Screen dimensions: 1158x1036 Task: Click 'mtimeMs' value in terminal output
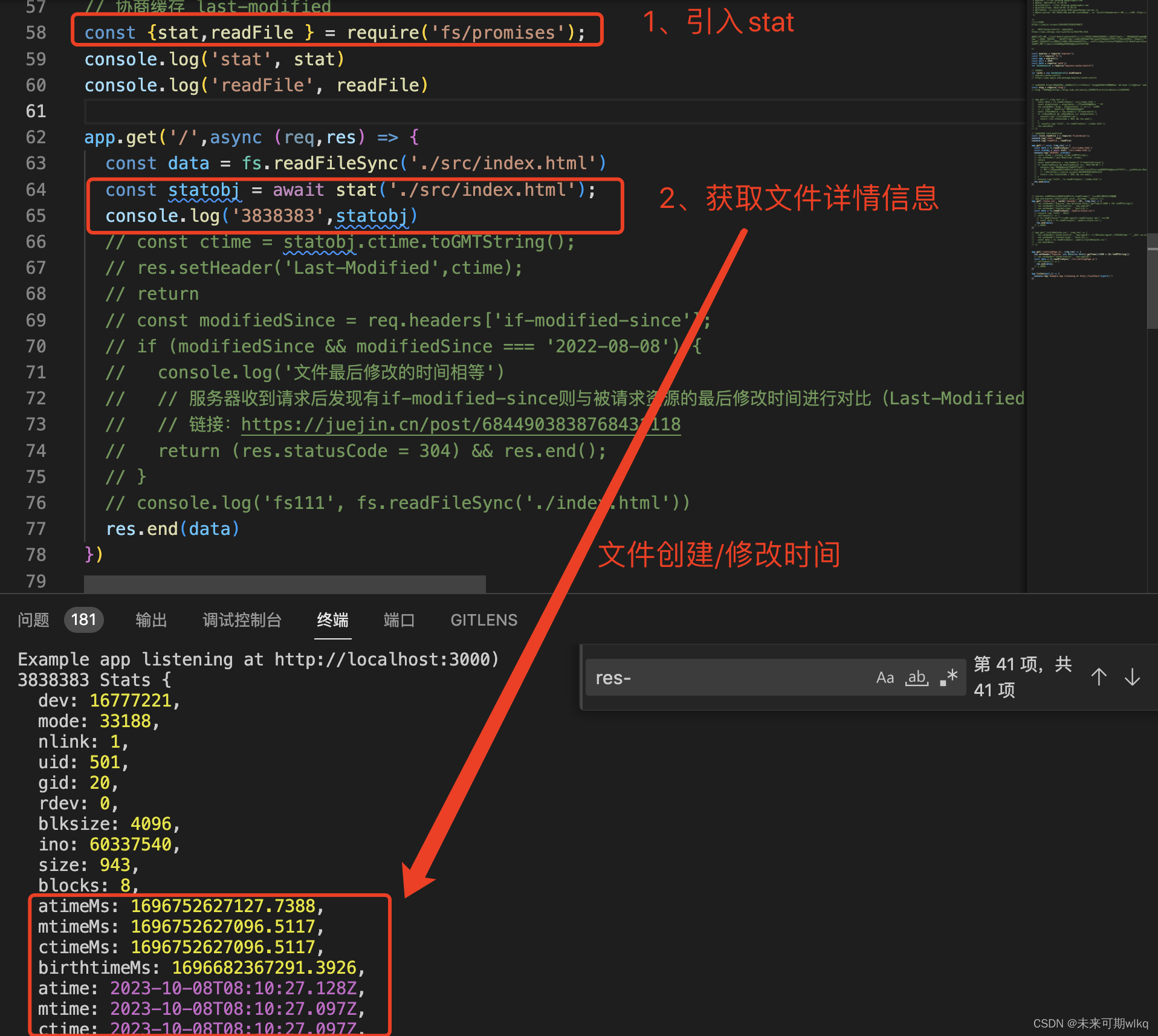[223, 927]
